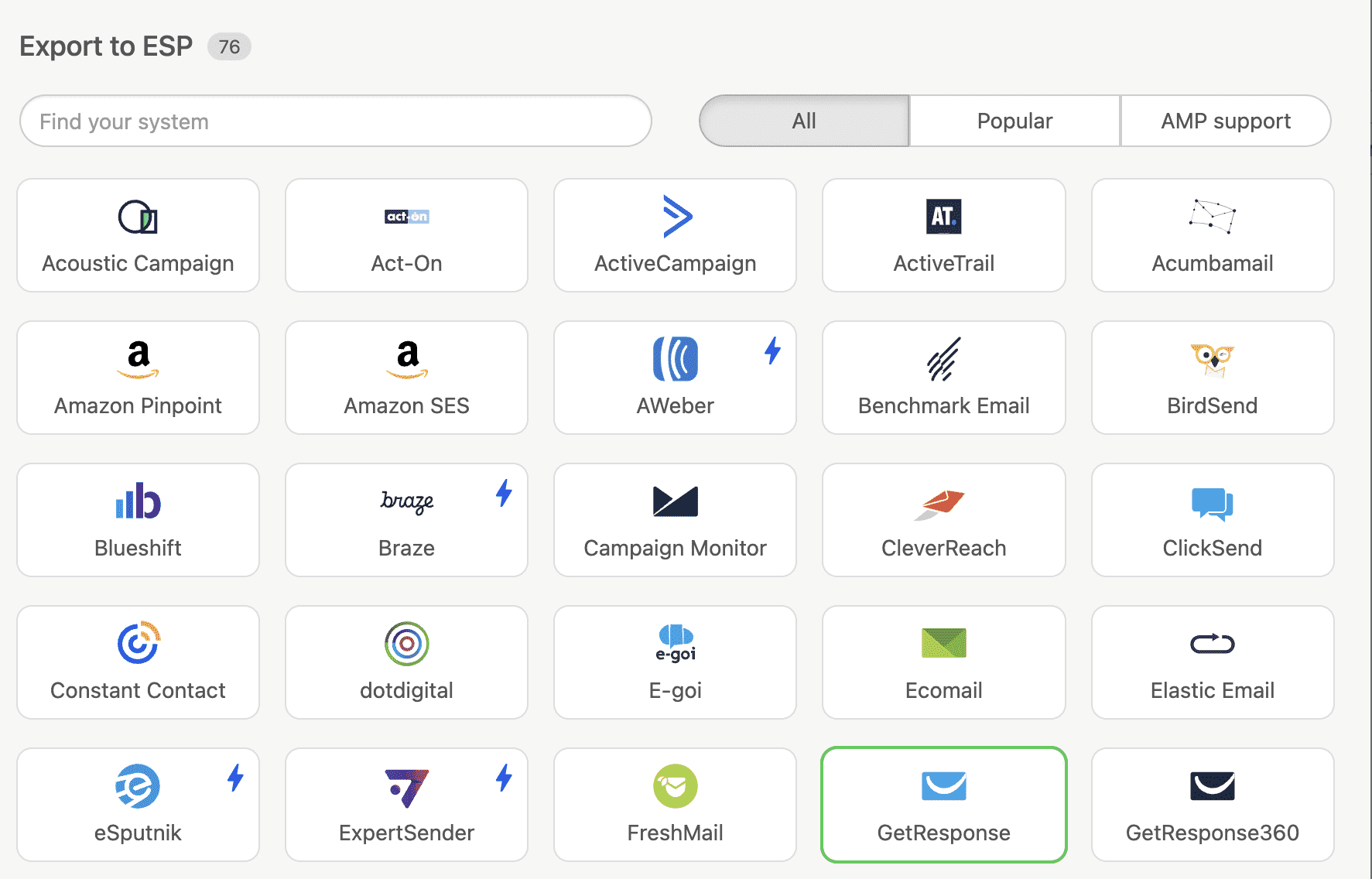The height and width of the screenshot is (879, 1372).
Task: Switch to the AMP support tab
Action: coord(1225,121)
